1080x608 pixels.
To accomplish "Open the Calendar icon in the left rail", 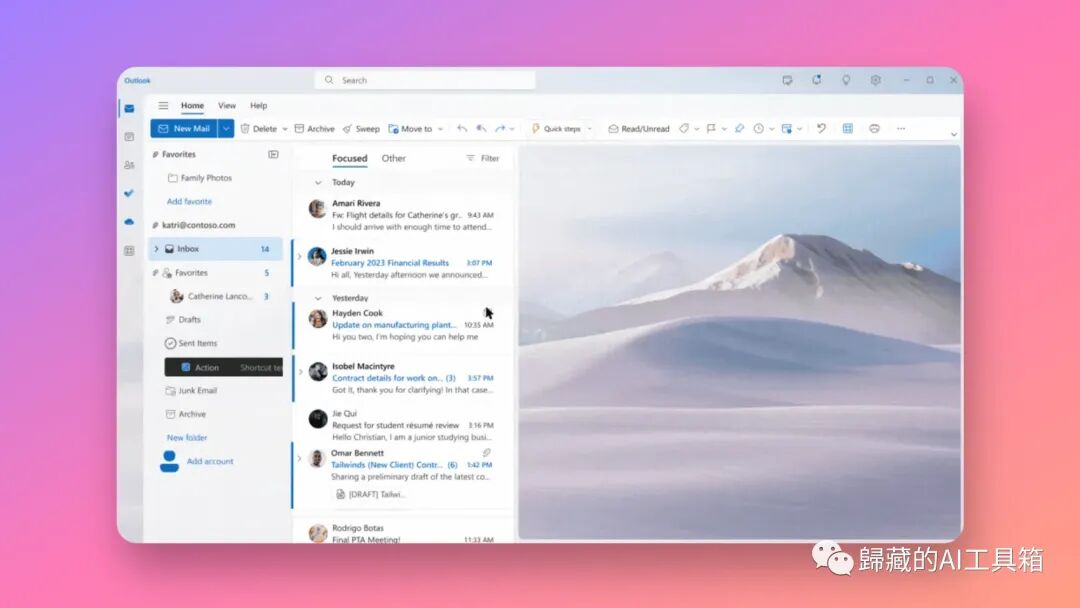I will pos(129,137).
